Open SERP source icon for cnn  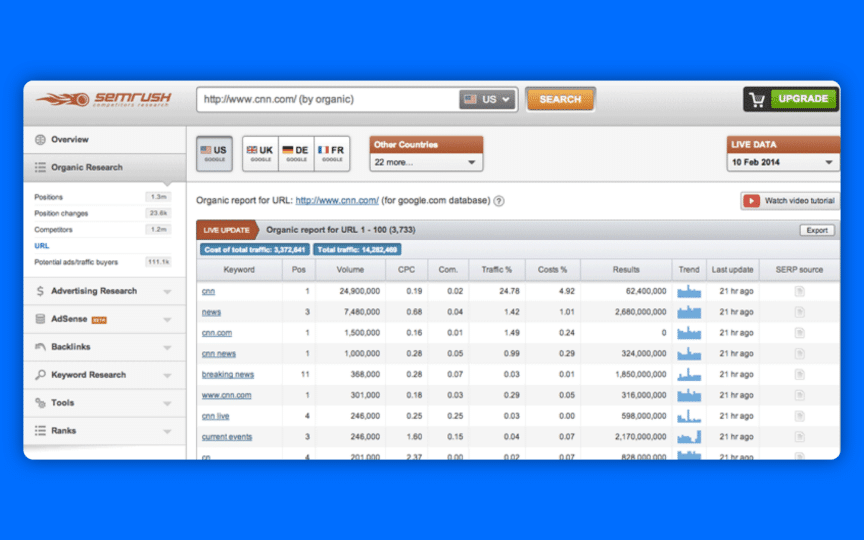click(799, 291)
